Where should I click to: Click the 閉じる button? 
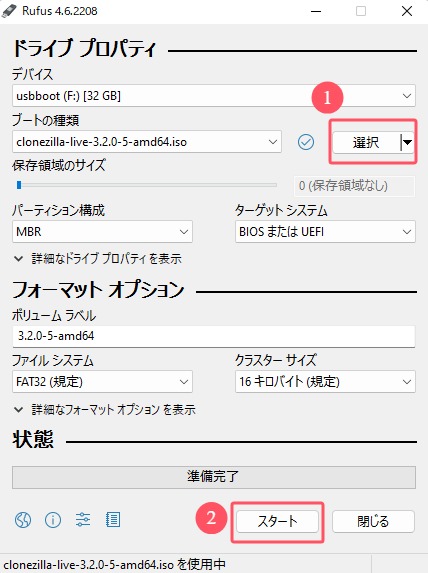click(x=373, y=521)
